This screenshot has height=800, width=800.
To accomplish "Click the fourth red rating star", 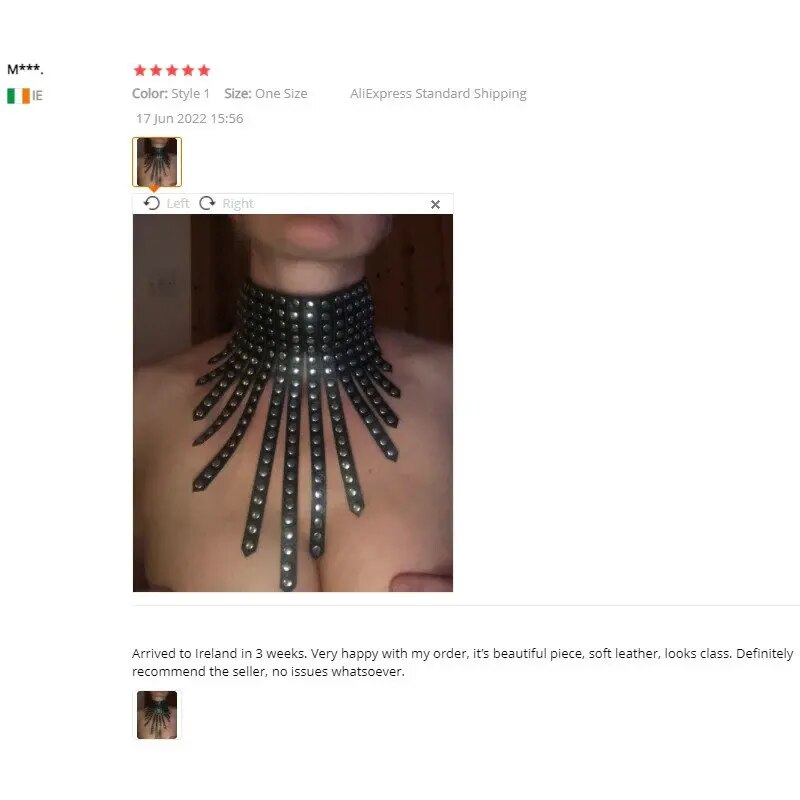I will pos(188,70).
